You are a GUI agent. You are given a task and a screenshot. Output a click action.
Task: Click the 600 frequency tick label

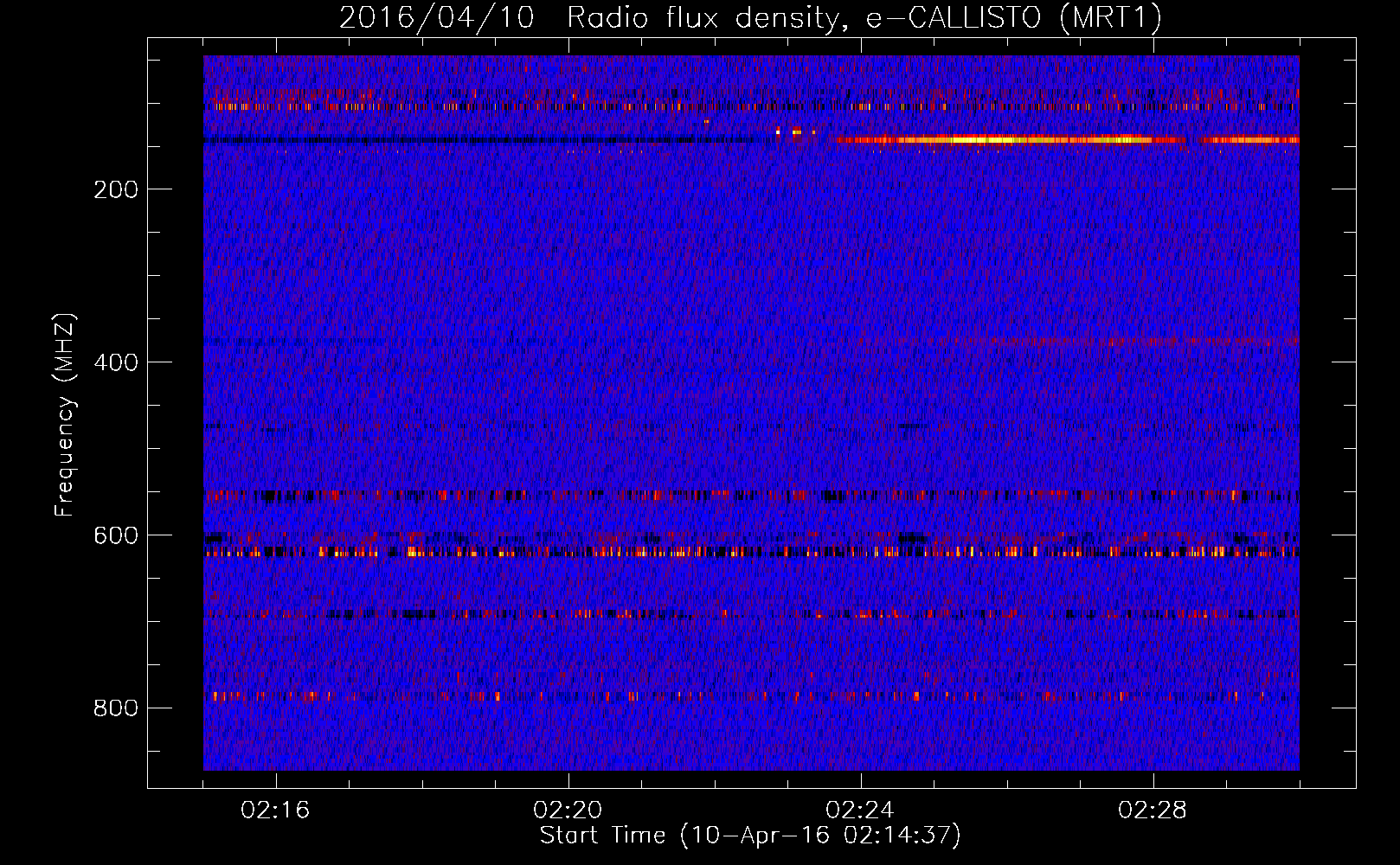tap(116, 535)
